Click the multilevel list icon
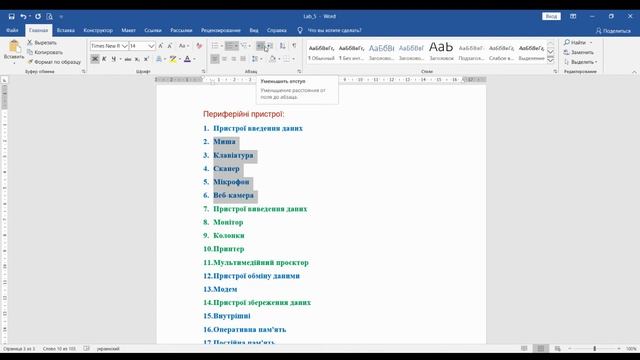Viewport: 640px width, 360px height. 244,46
